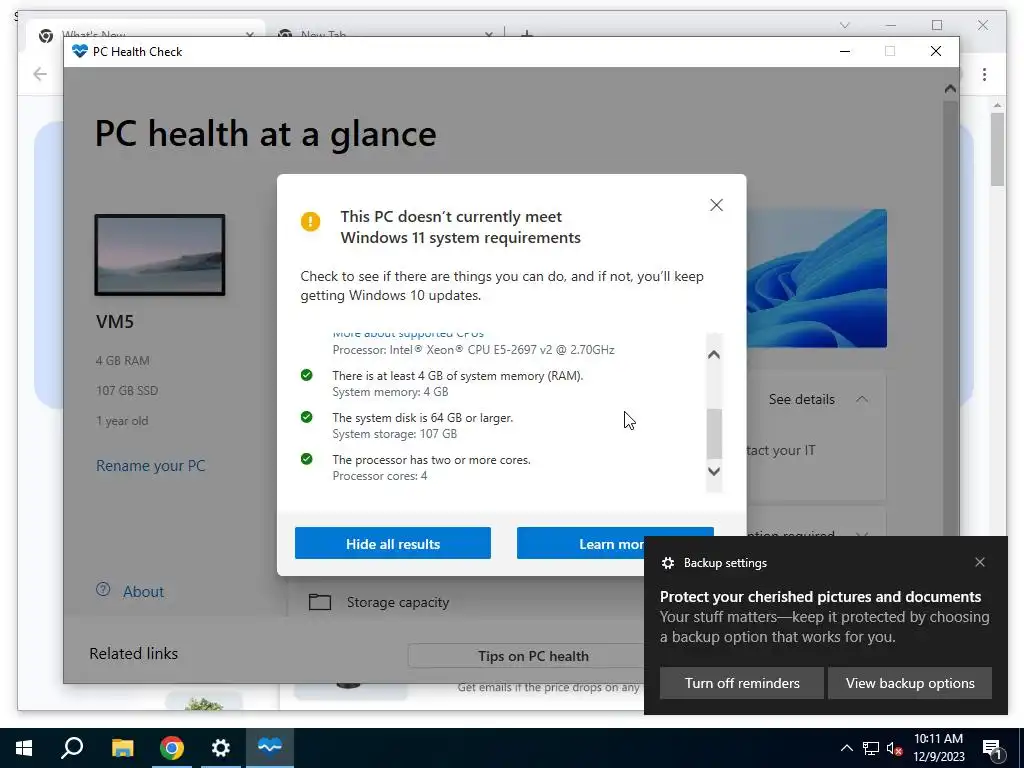Click Turn off reminders button
The width and height of the screenshot is (1024, 768).
tap(742, 683)
